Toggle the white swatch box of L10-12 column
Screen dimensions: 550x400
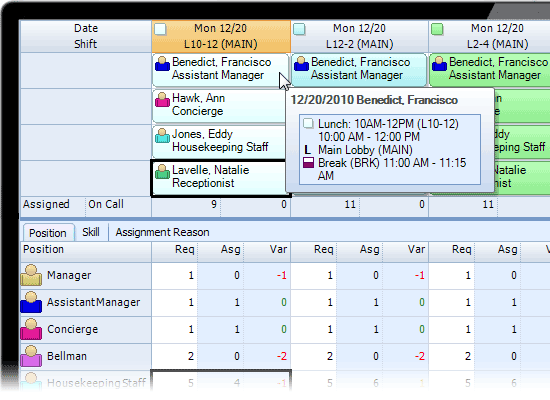point(160,29)
